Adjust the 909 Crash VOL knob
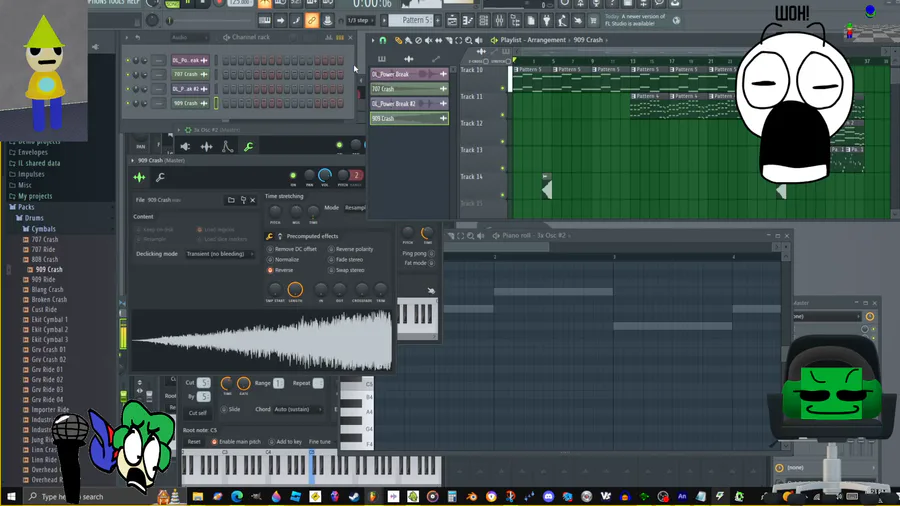Screen dimensions: 900x506 (x=325, y=175)
